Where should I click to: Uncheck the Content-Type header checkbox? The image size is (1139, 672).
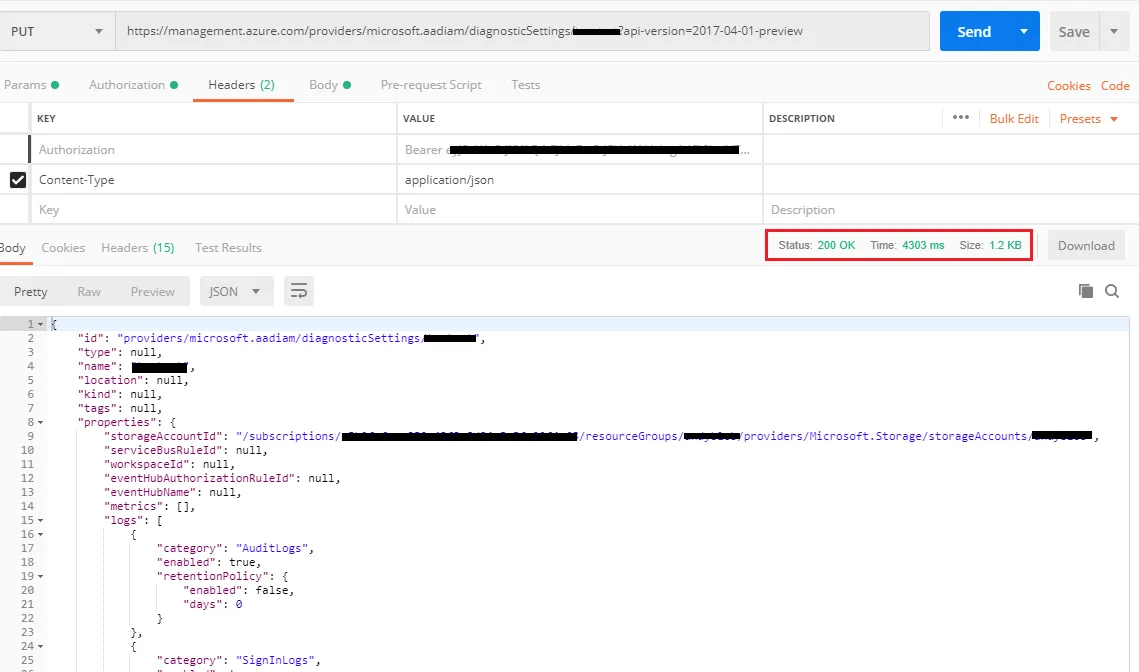(17, 179)
